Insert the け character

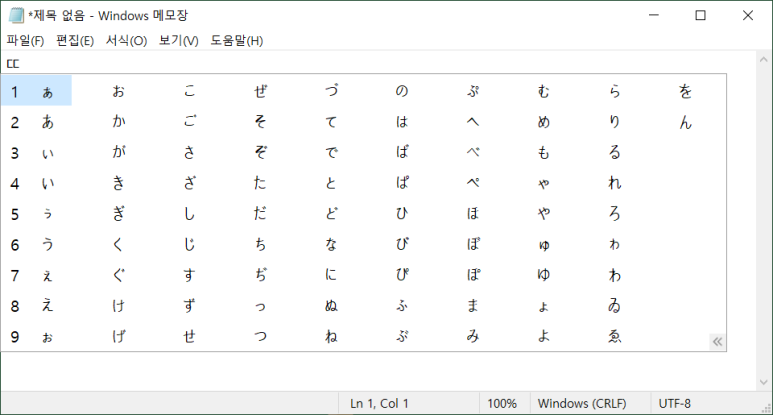(x=118, y=306)
